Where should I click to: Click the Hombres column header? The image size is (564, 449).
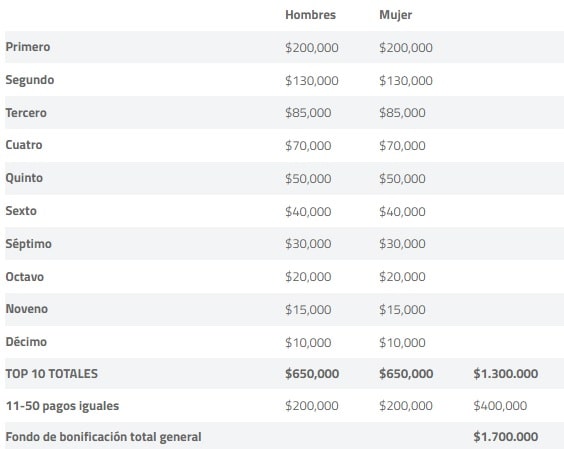tap(310, 15)
